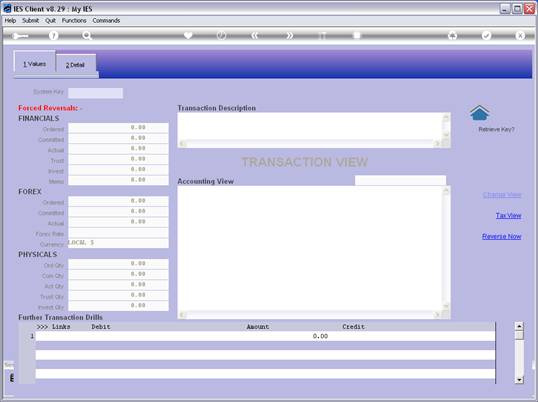Click the drills table scroll-up arrow

(519, 326)
